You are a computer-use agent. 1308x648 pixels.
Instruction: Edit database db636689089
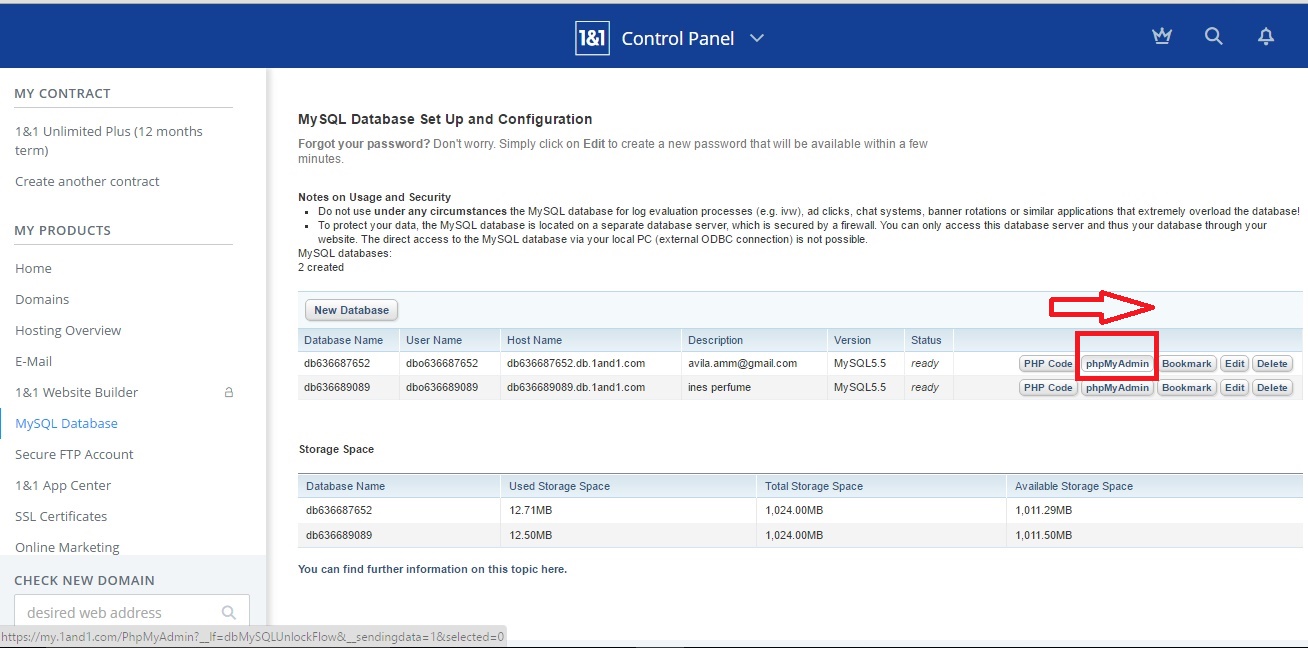1235,388
